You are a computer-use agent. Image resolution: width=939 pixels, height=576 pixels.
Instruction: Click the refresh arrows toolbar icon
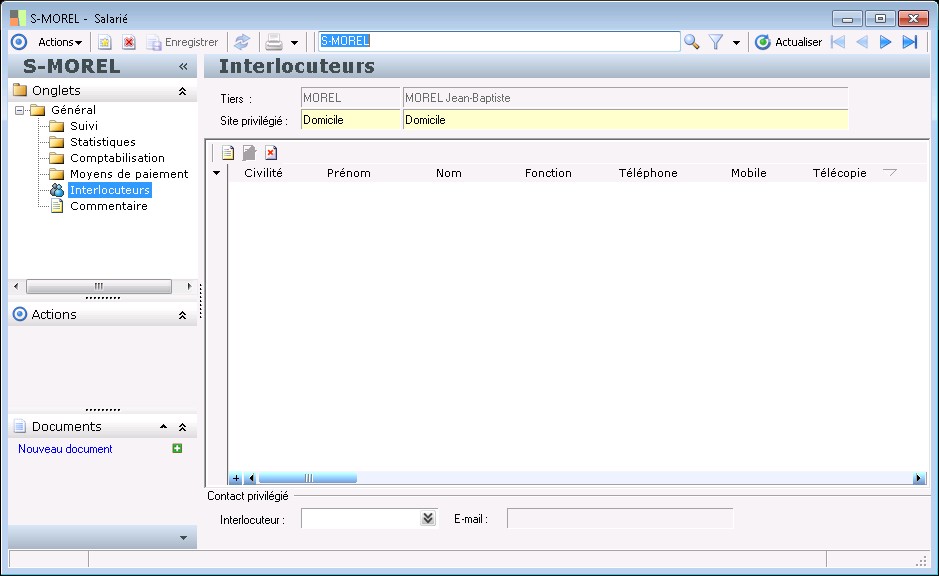coord(242,42)
